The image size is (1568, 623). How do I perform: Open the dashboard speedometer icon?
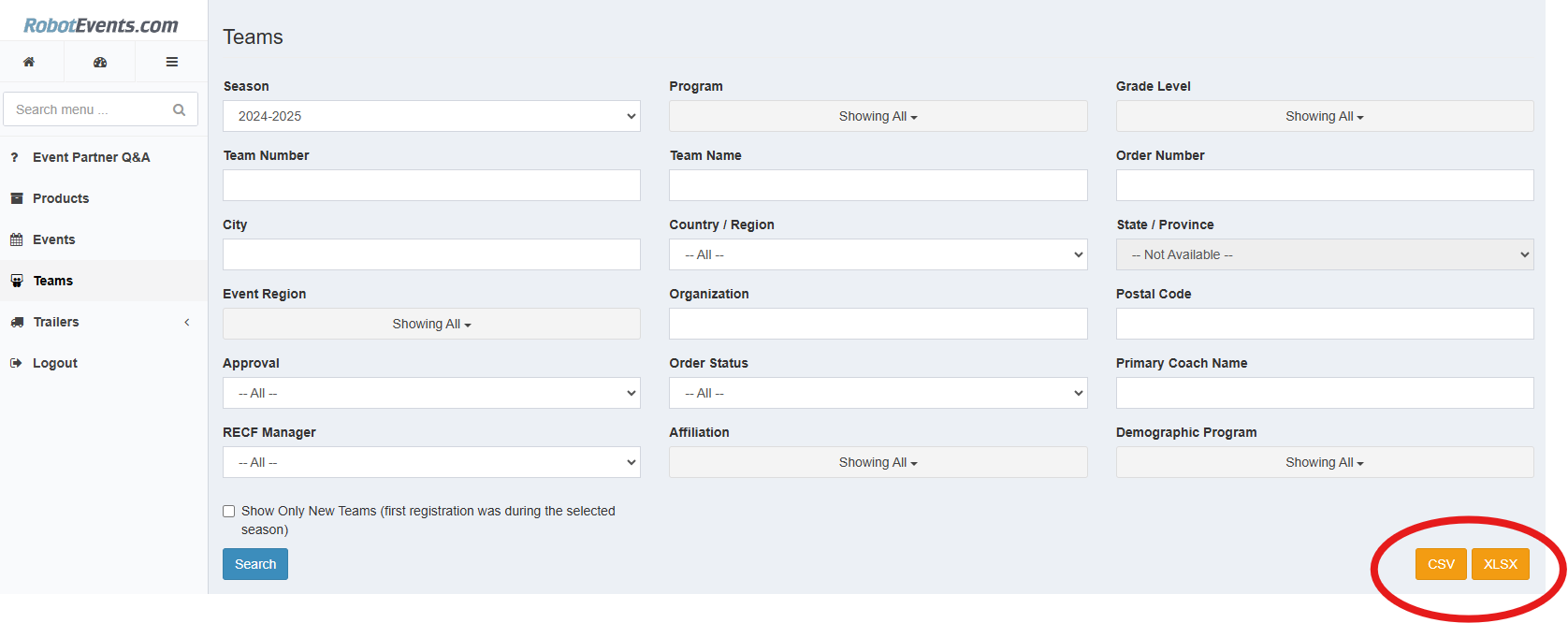[x=100, y=61]
